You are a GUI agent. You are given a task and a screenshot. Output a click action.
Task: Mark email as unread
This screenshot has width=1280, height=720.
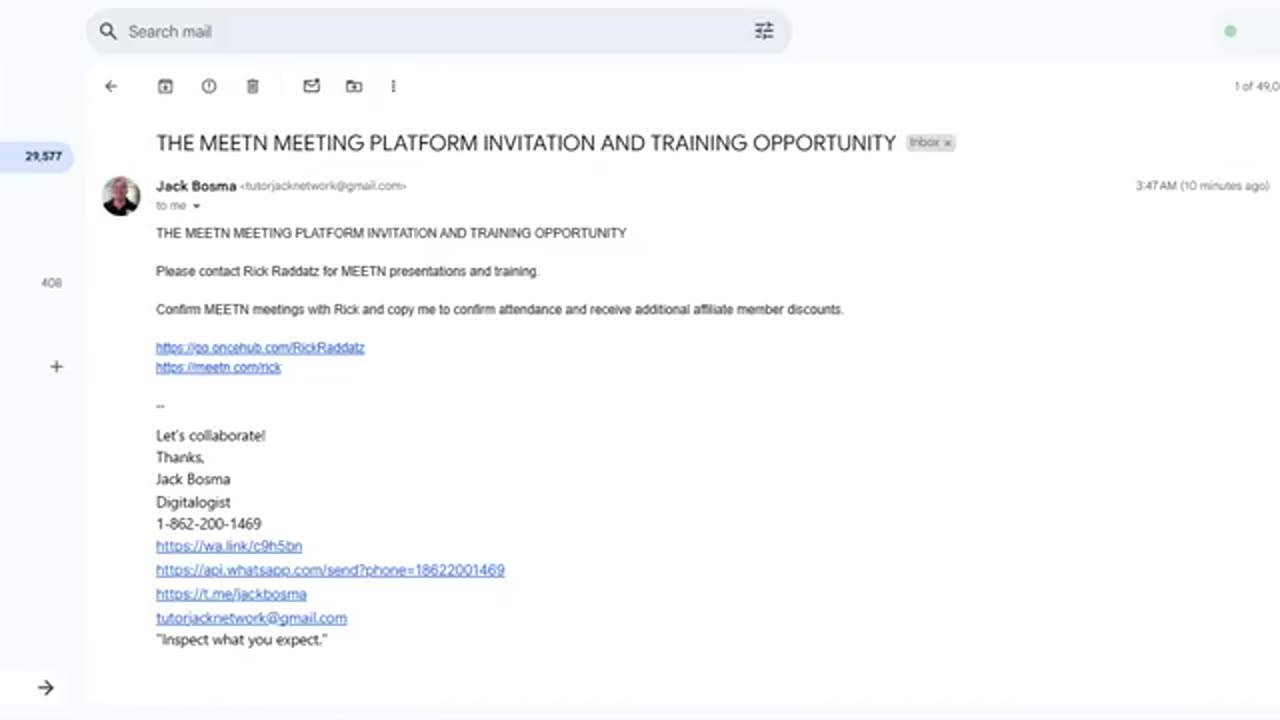(x=311, y=86)
